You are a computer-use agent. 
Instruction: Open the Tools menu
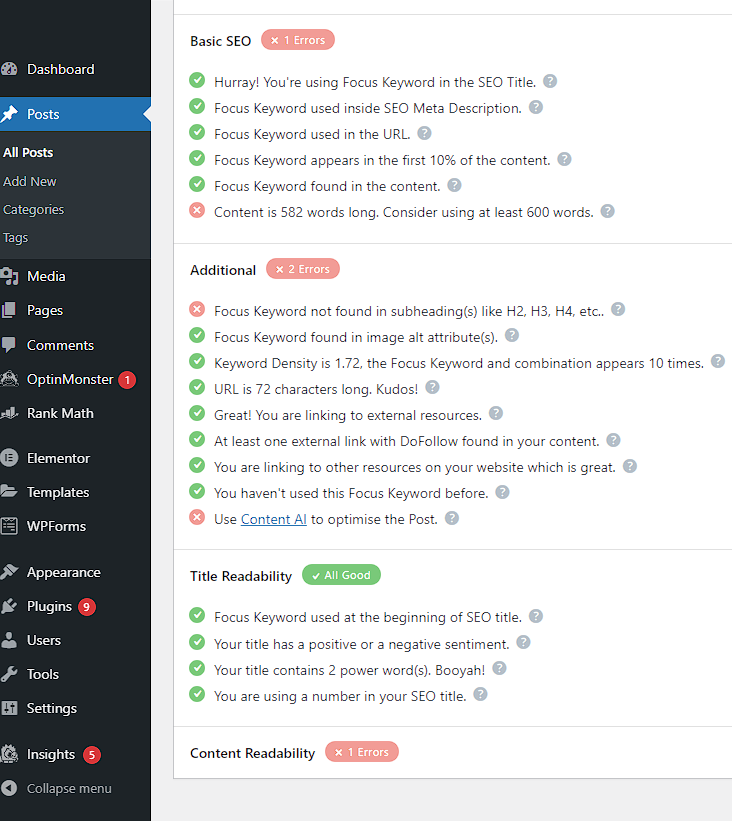pos(42,674)
